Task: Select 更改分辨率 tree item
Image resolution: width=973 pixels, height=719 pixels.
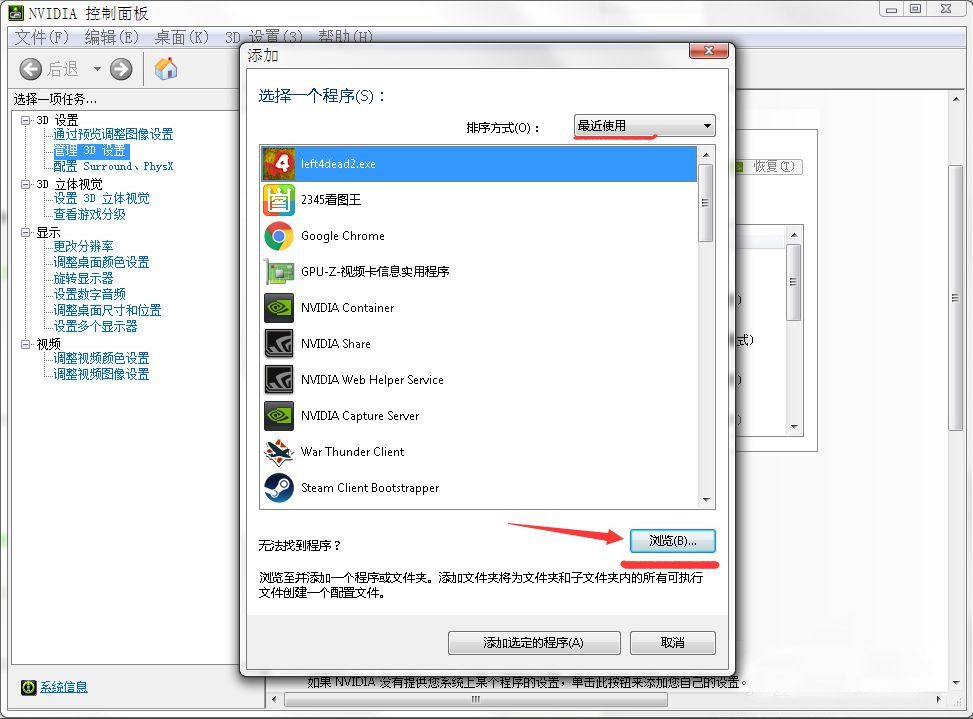Action: click(83, 246)
